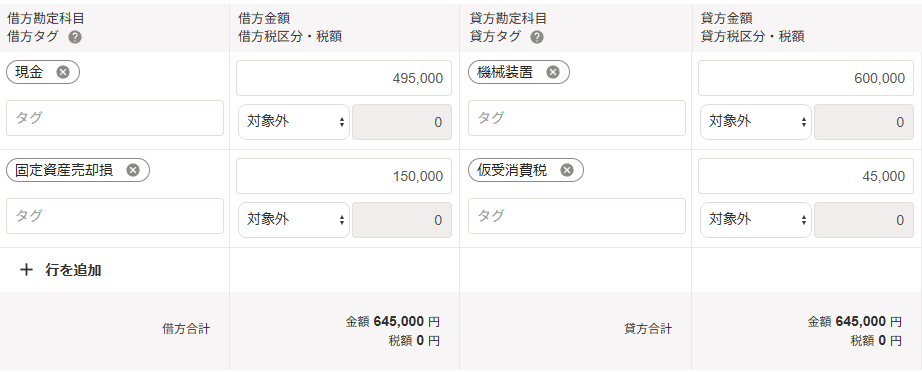Viewport: 922px width, 372px height.
Task: Remove the 仮受消費税 account tag
Action: (567, 170)
